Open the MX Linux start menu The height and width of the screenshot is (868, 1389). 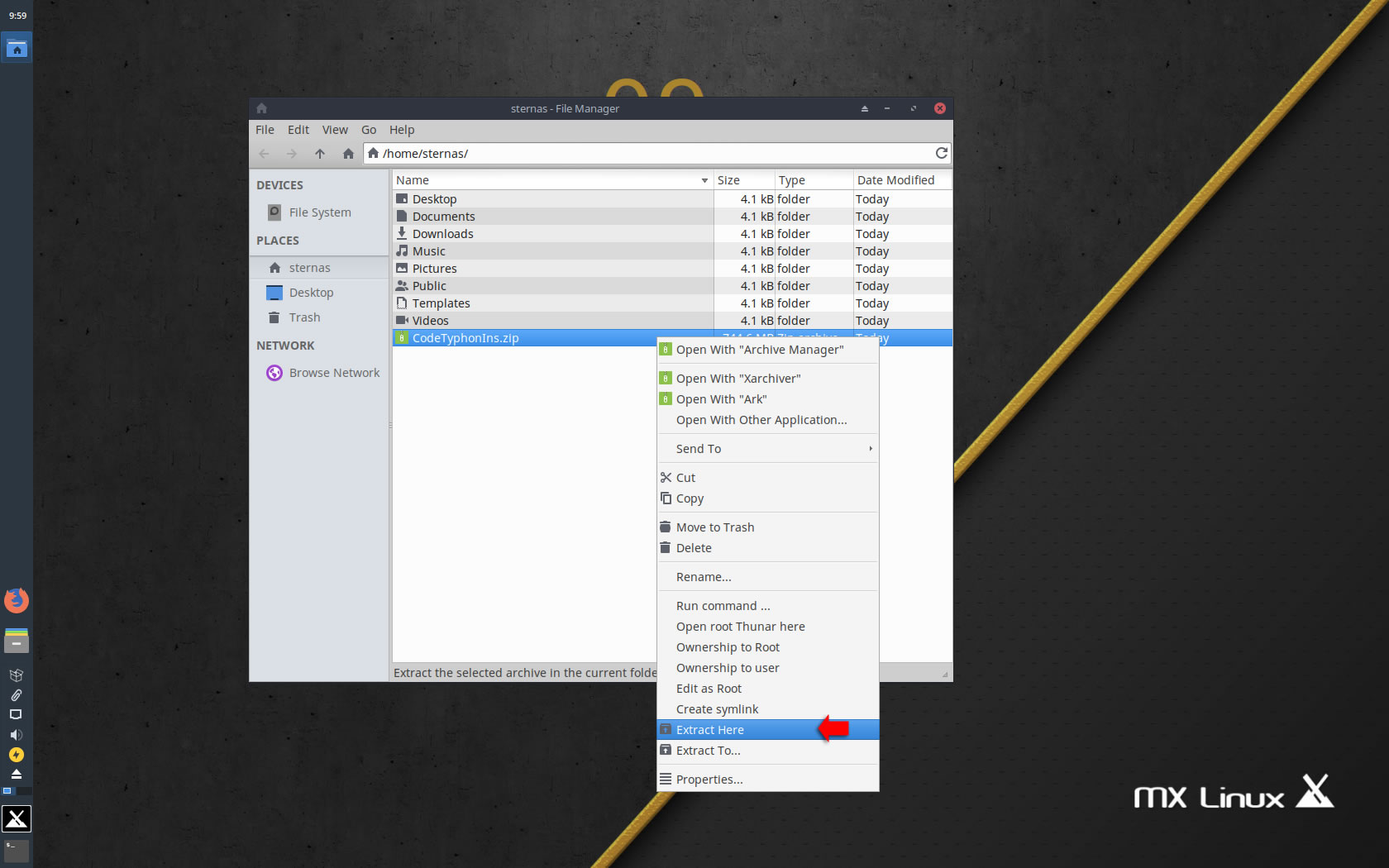pos(17,819)
